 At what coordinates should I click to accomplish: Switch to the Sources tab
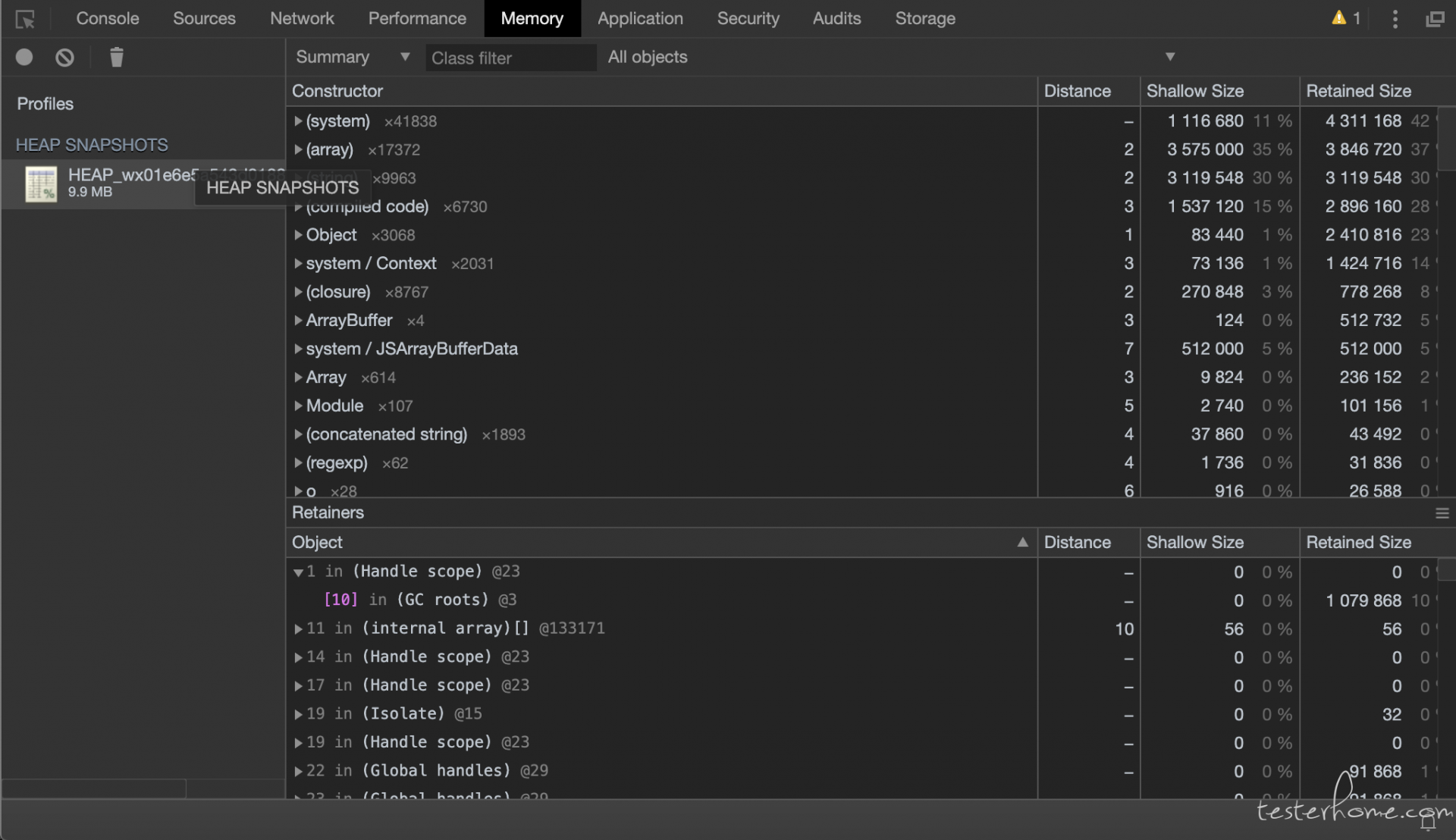pyautogui.click(x=204, y=18)
